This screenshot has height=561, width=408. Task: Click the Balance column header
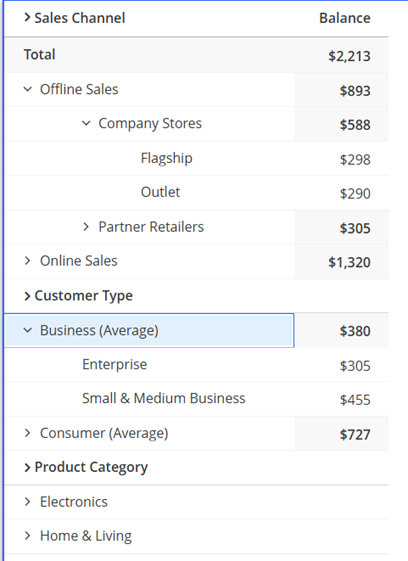(x=345, y=18)
